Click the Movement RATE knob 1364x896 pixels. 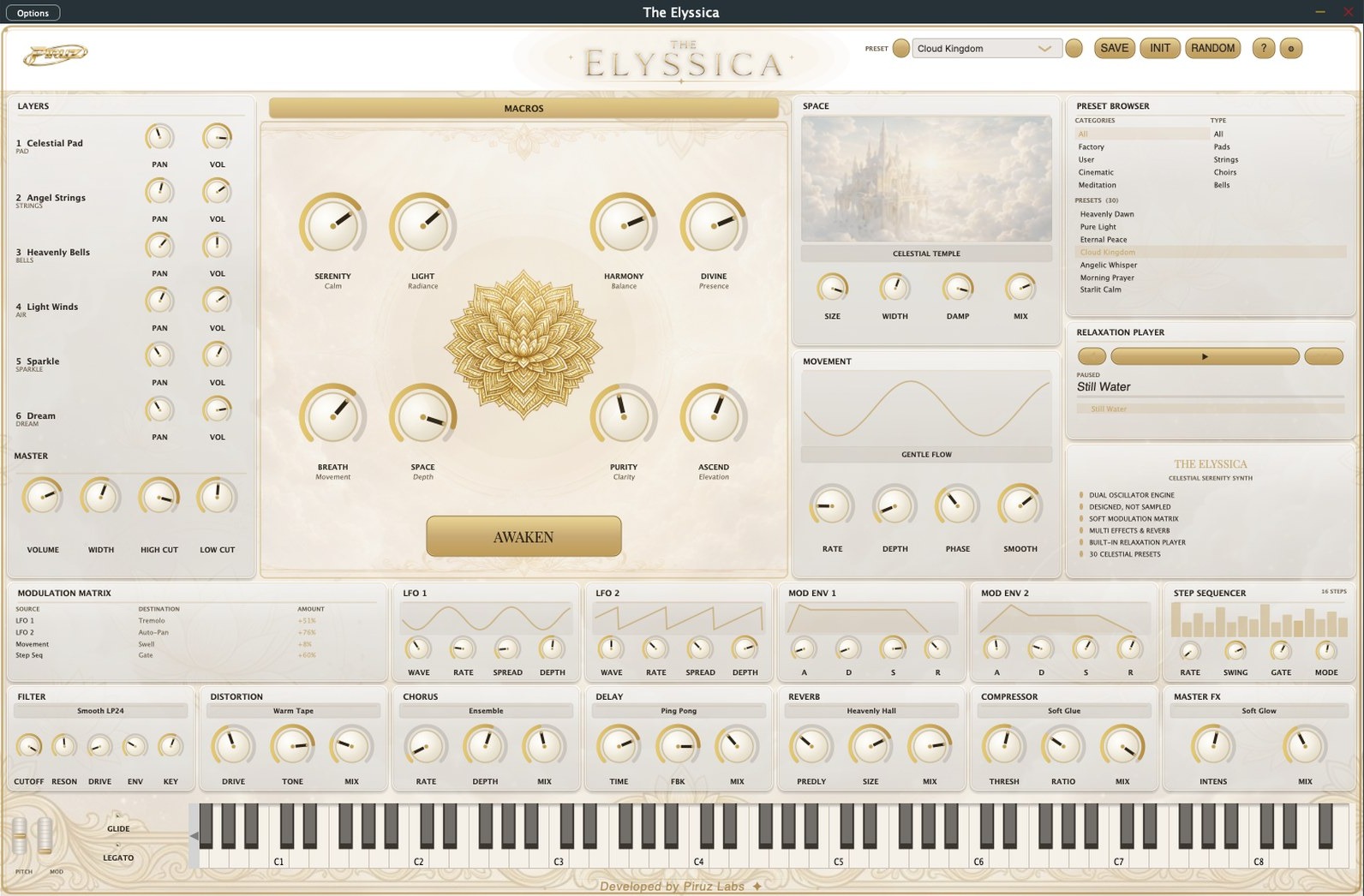click(832, 506)
